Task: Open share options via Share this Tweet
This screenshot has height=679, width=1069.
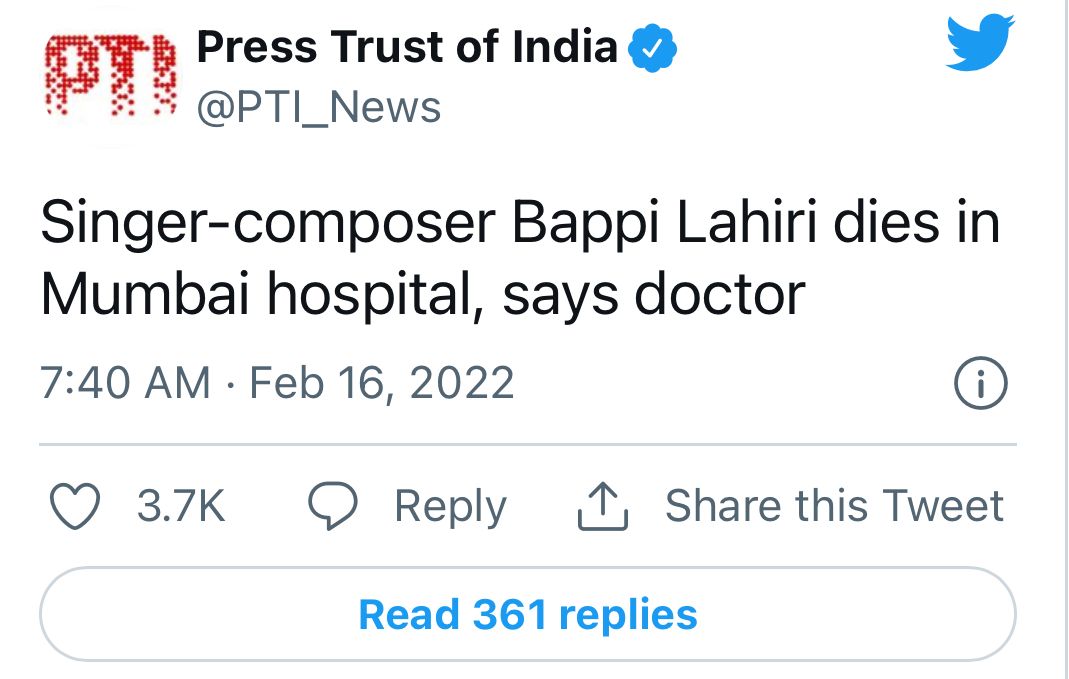Action: (x=834, y=505)
